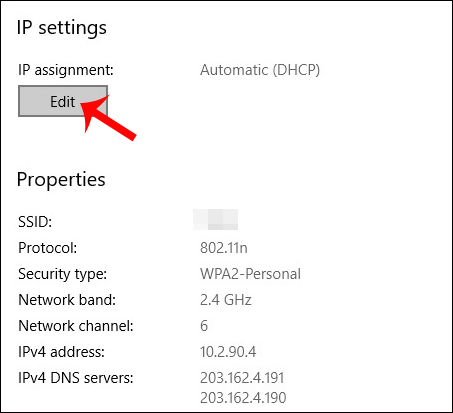Click the Properties heading
Screen dimensions: 453x413
(61, 180)
